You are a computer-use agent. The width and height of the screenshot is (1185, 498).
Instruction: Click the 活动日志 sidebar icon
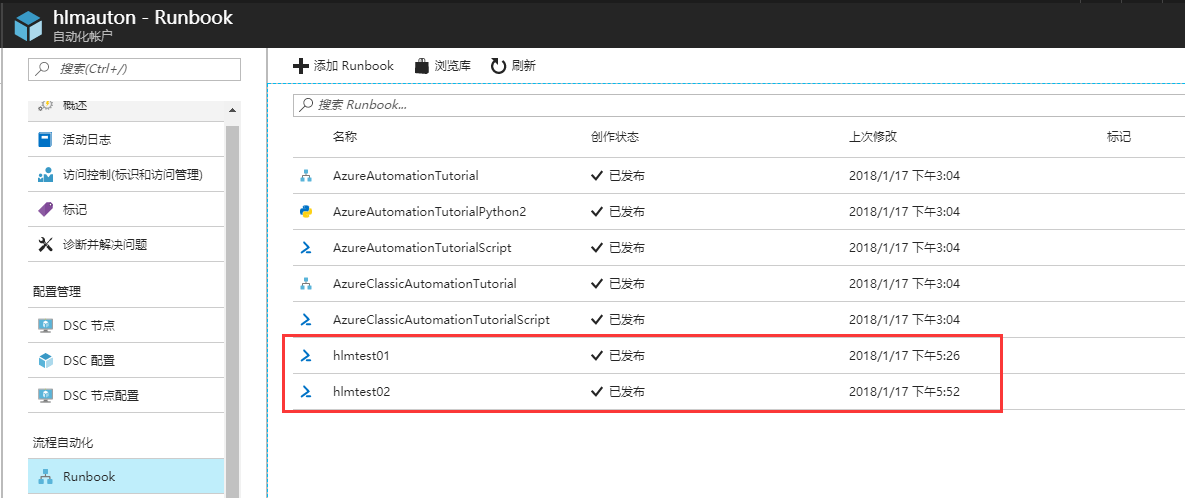tap(45, 140)
